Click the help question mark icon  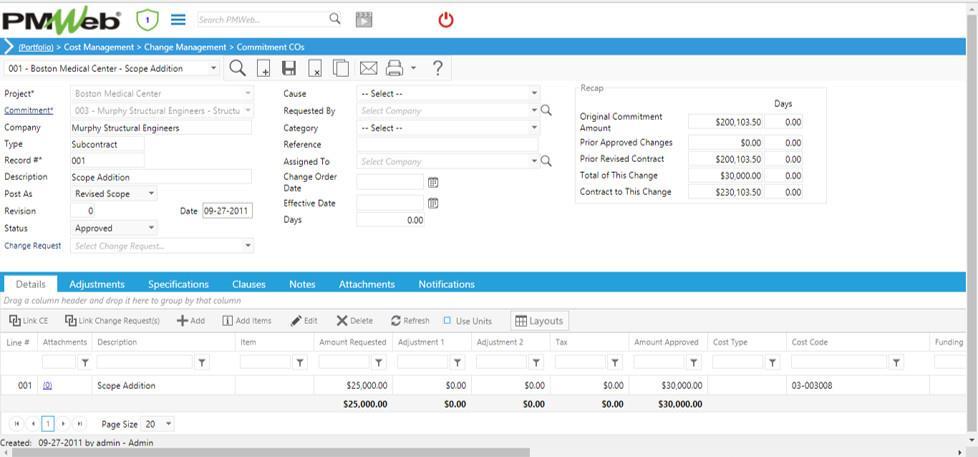pyautogui.click(x=438, y=68)
